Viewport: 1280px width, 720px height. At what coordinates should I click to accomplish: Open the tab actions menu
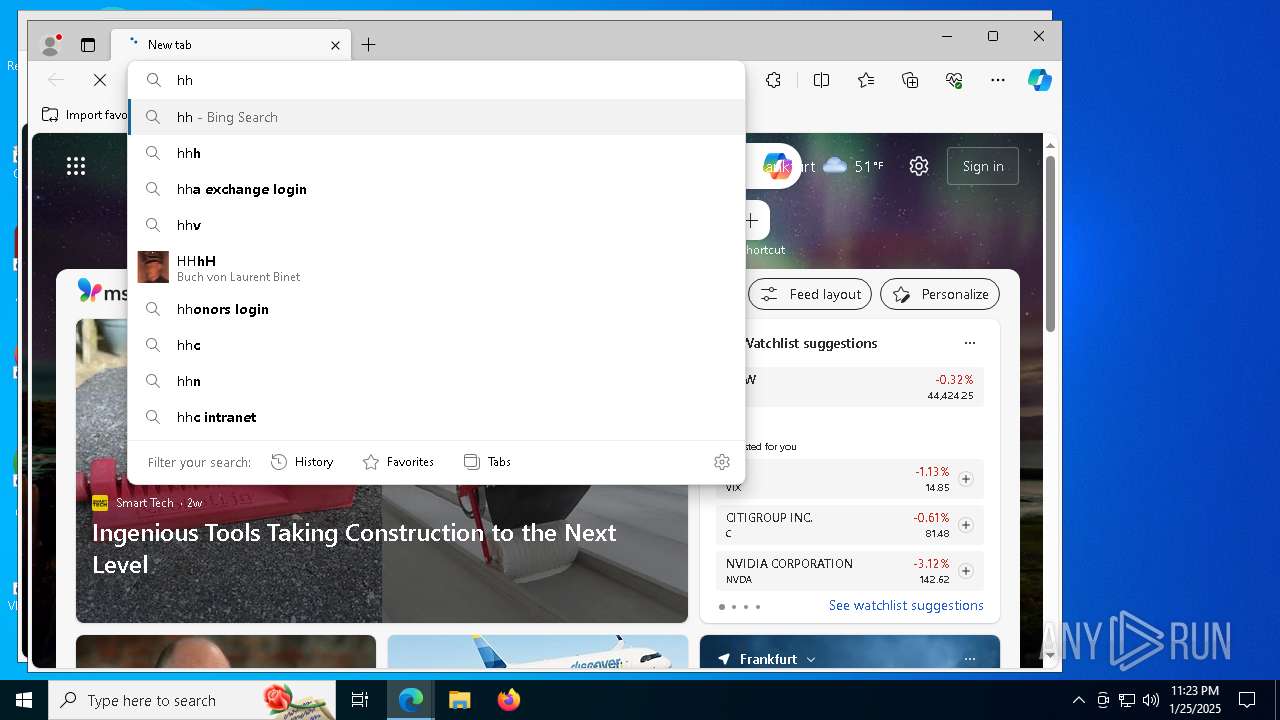point(88,45)
